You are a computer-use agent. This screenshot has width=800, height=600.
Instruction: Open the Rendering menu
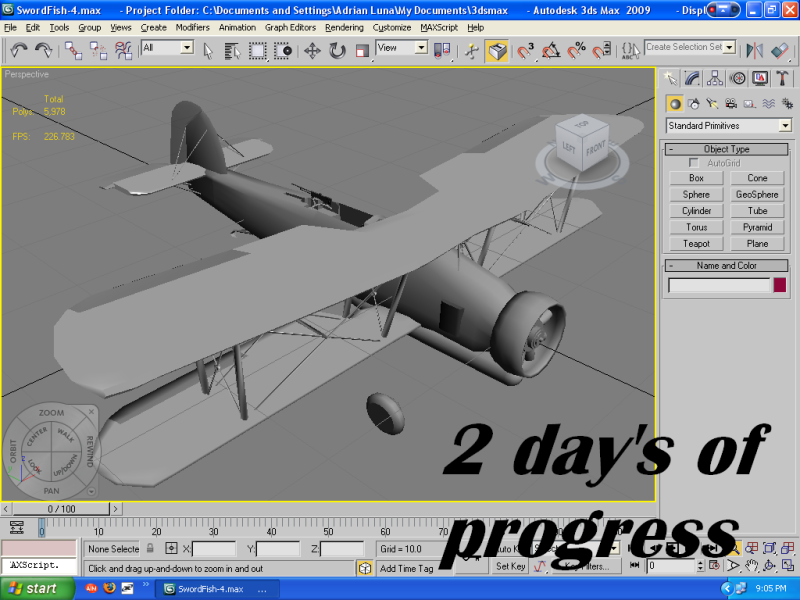tap(344, 27)
